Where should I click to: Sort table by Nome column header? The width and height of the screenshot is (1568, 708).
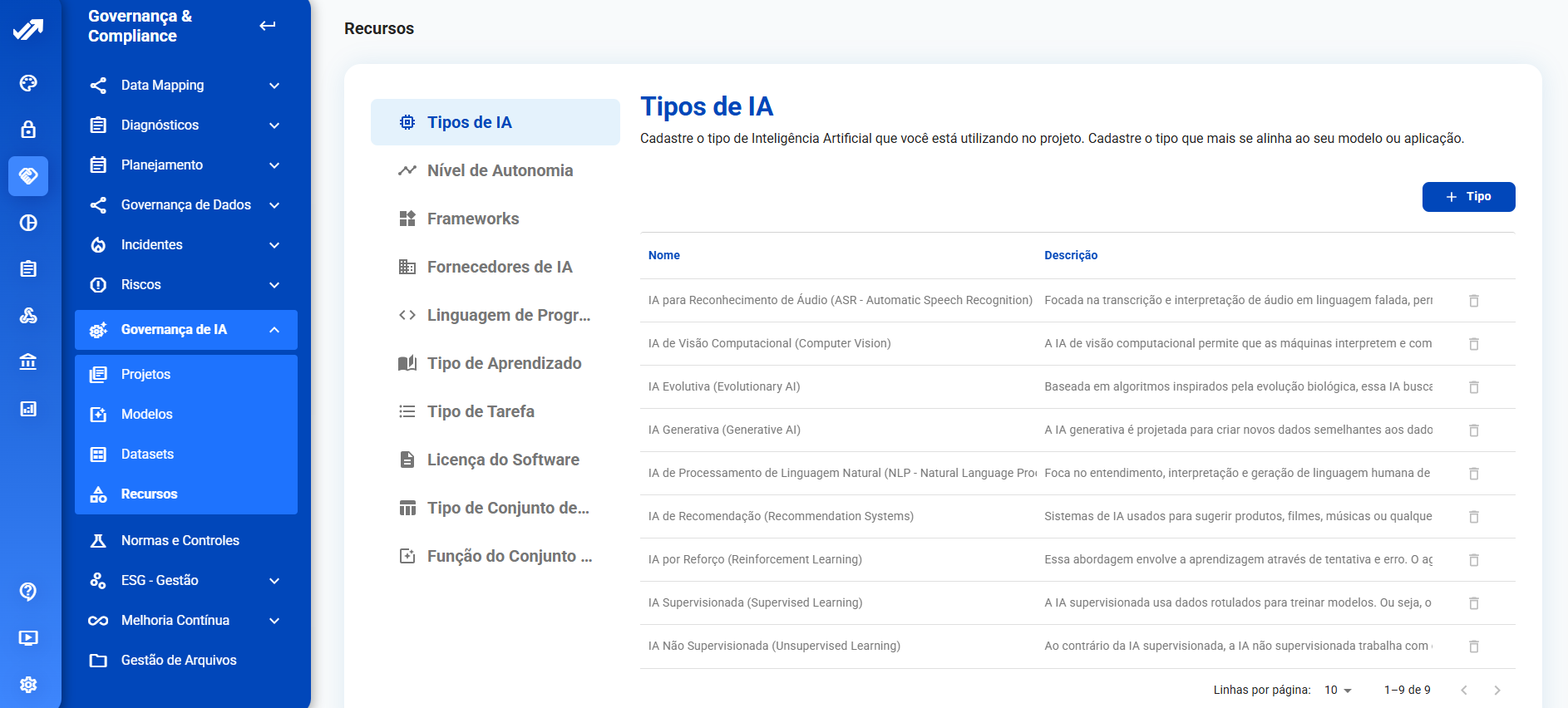pos(663,256)
